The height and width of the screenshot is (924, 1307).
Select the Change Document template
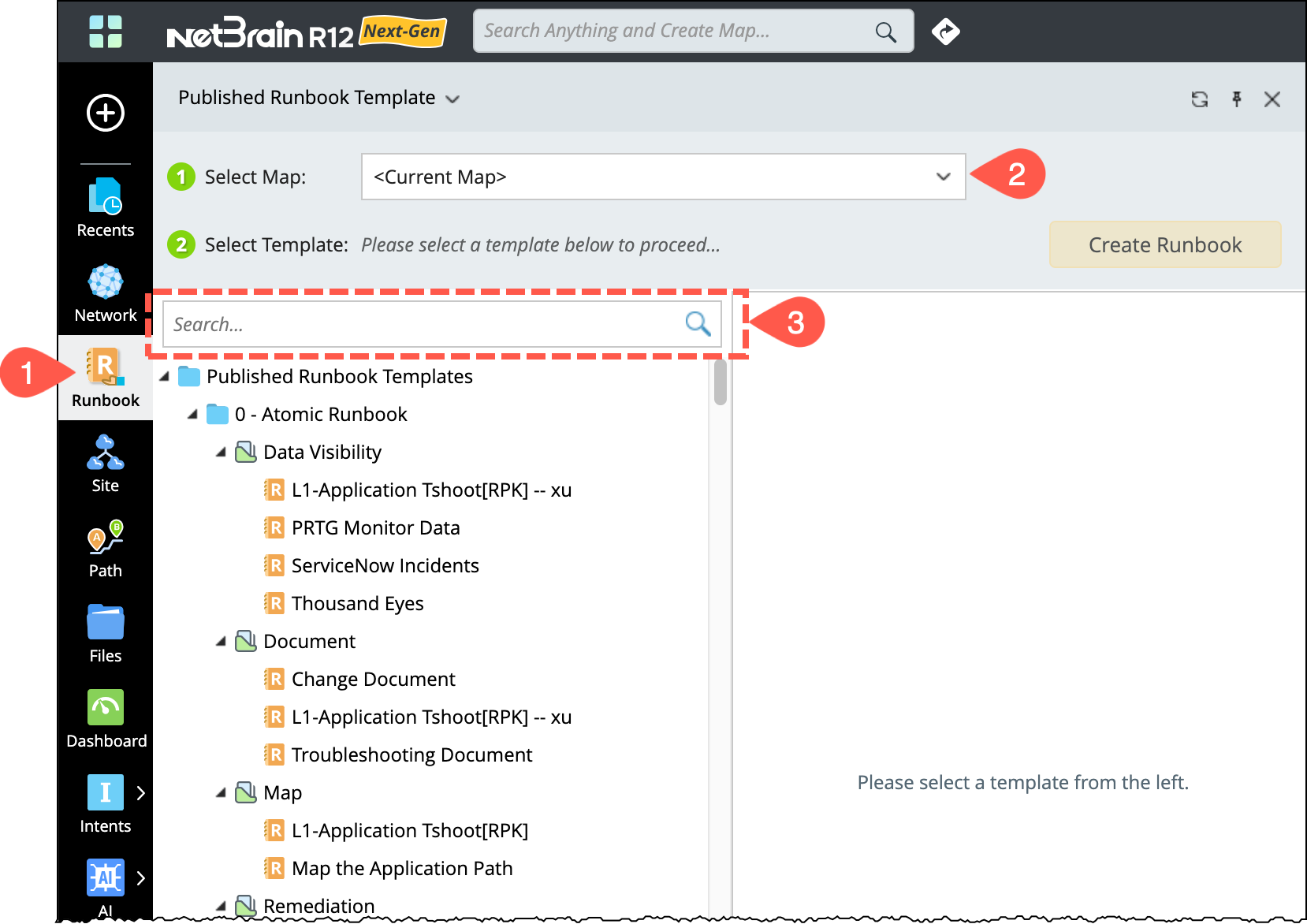[x=373, y=679]
